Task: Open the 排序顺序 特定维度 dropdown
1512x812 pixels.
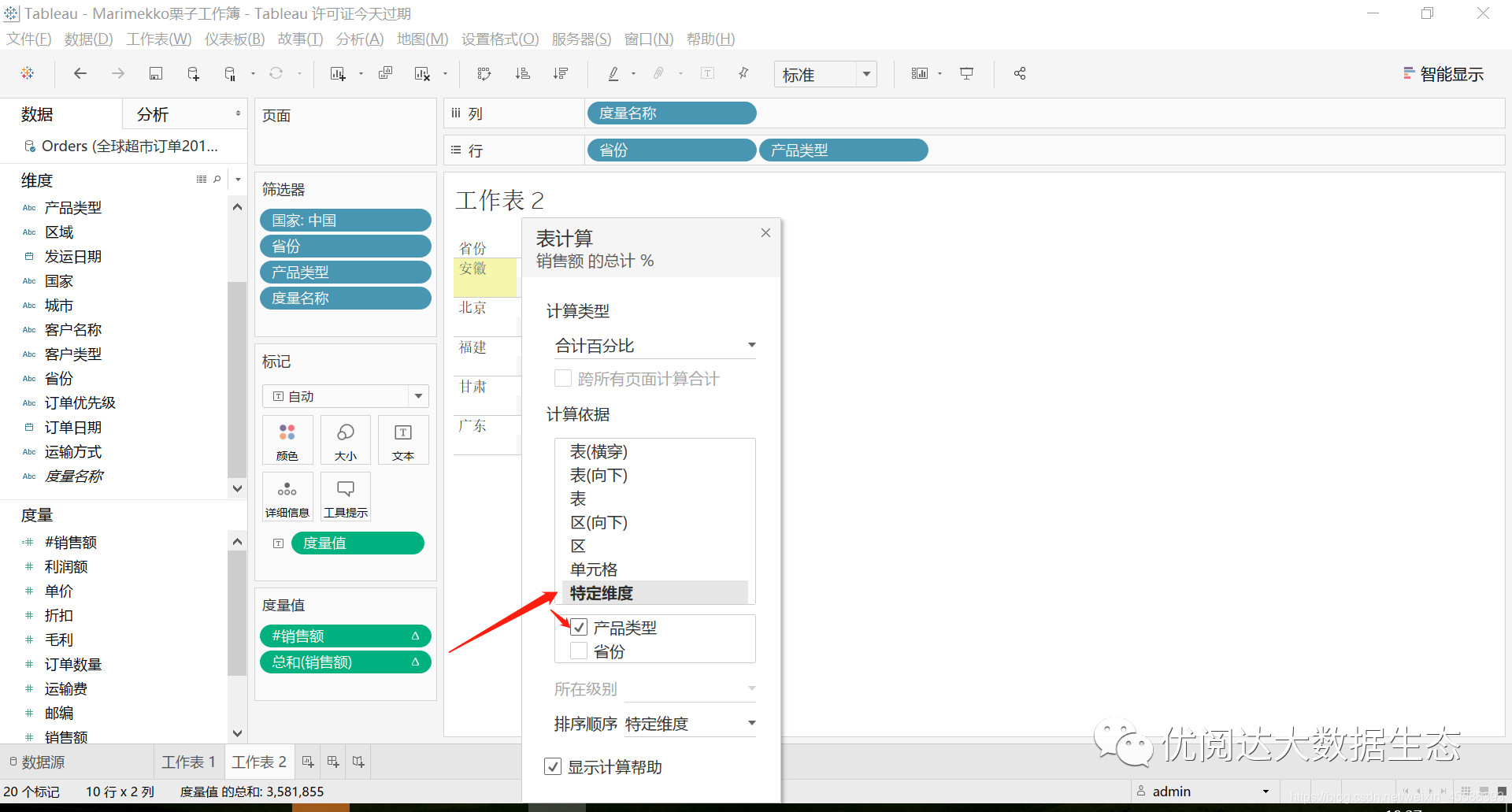Action: (691, 724)
